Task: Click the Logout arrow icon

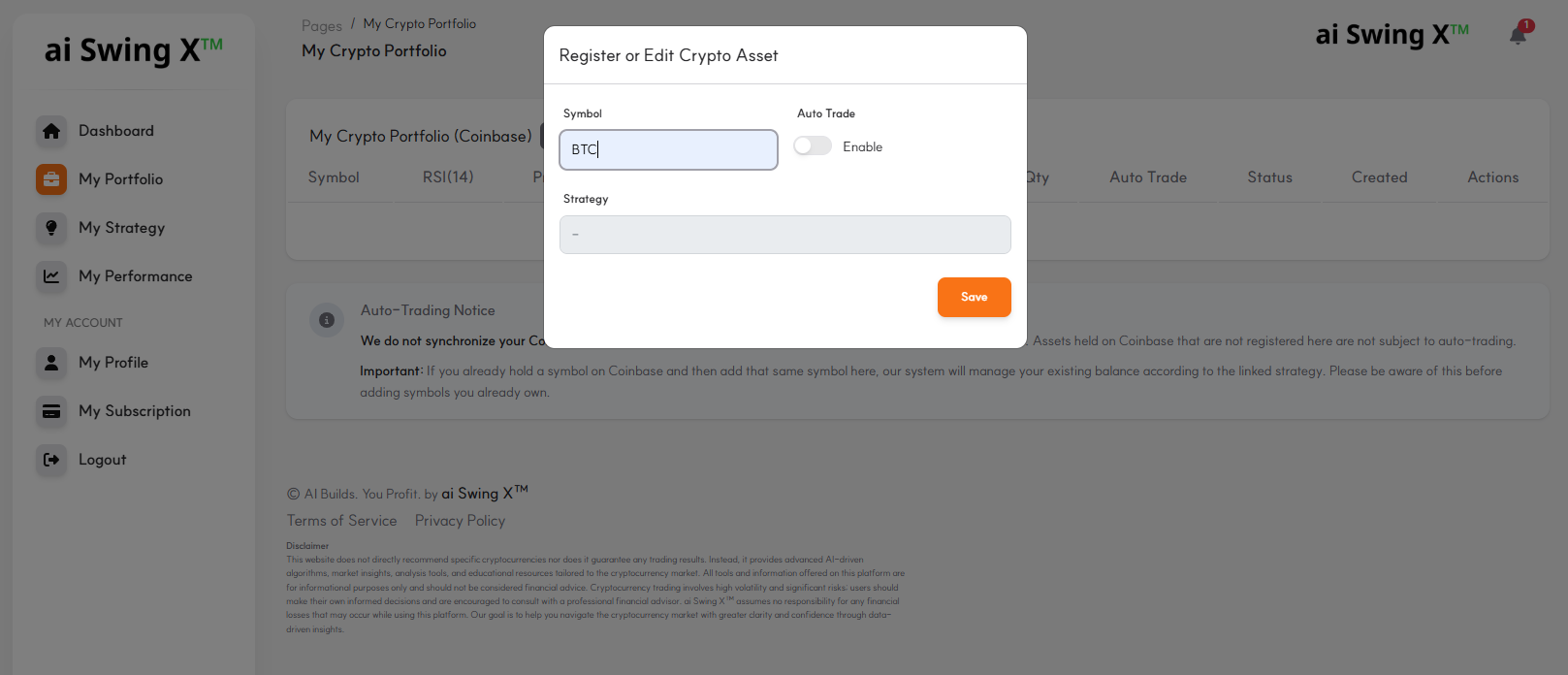Action: tap(51, 460)
